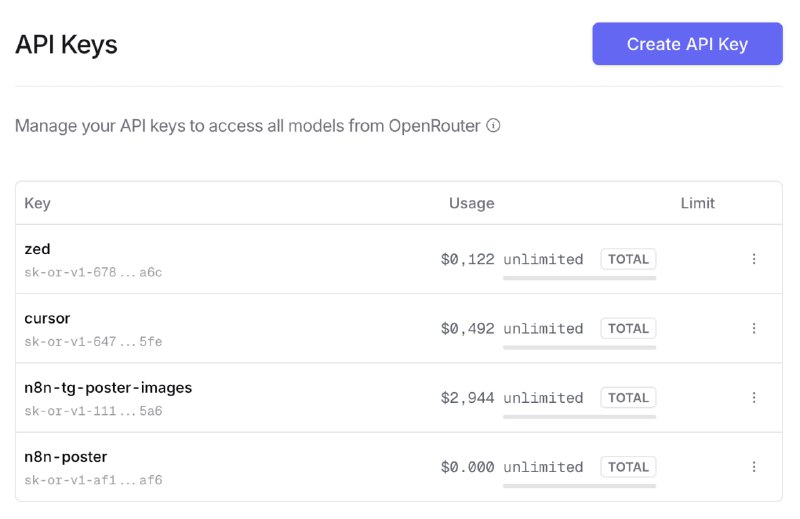Click the TOTAL badge in zed row
This screenshot has width=800, height=519.
click(628, 259)
